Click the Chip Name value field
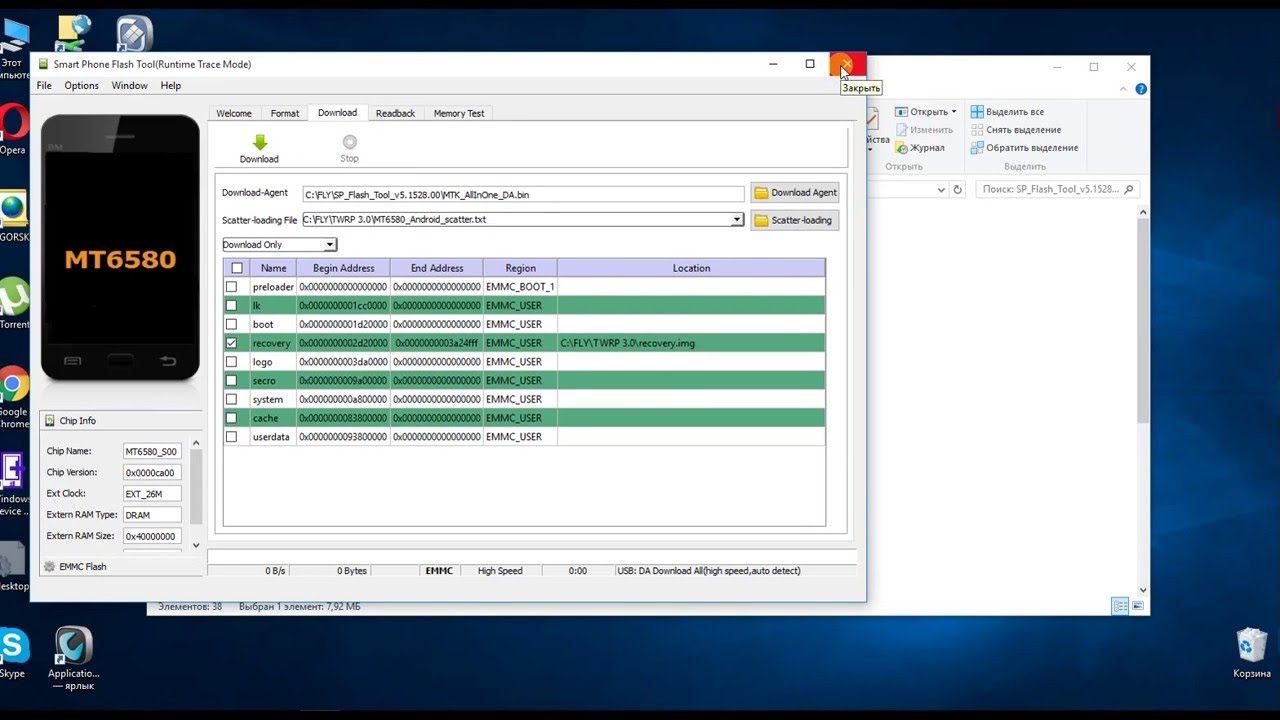Screen dimensions: 1280x720 [152, 452]
